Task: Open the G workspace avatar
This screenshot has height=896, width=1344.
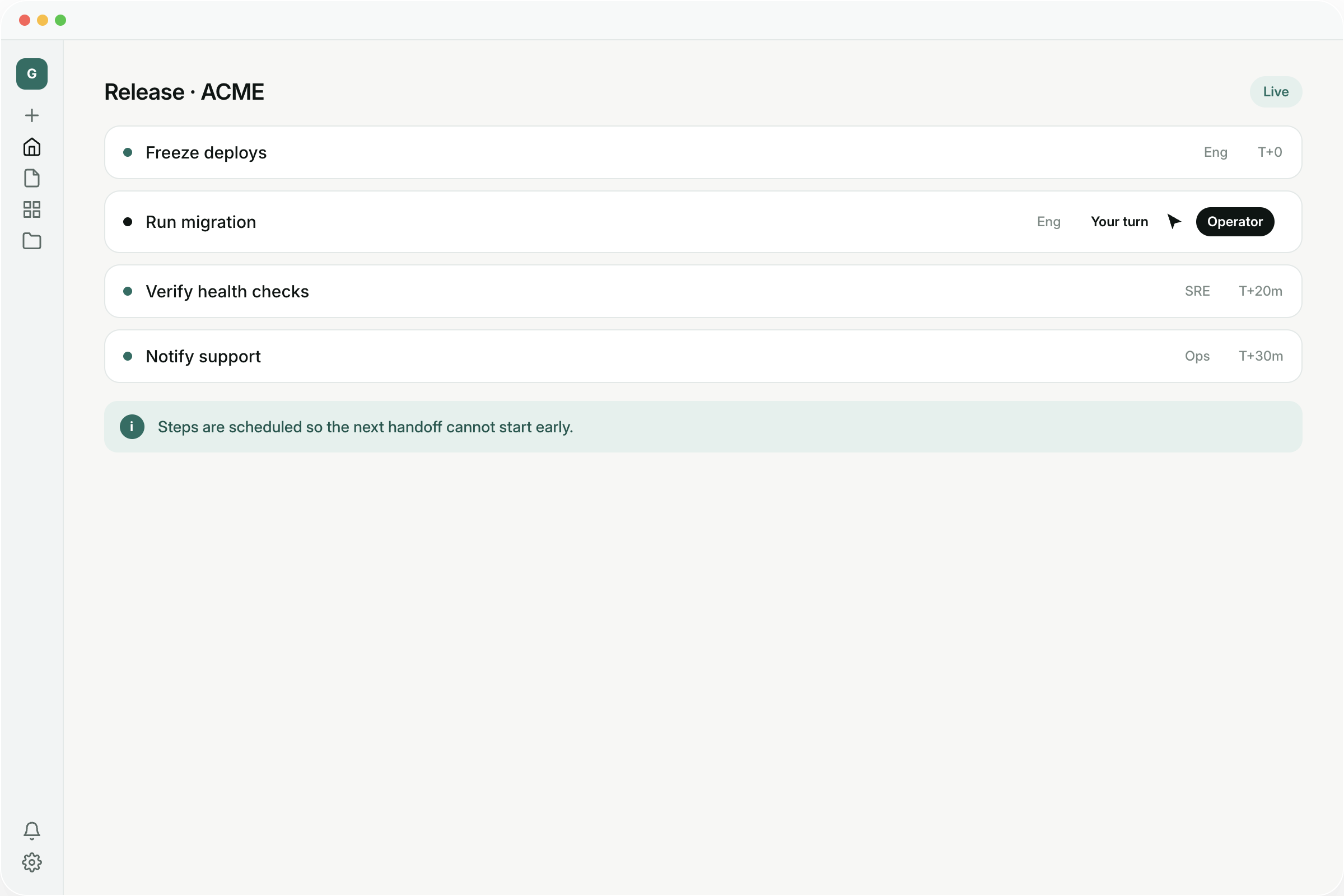Action: tap(32, 74)
